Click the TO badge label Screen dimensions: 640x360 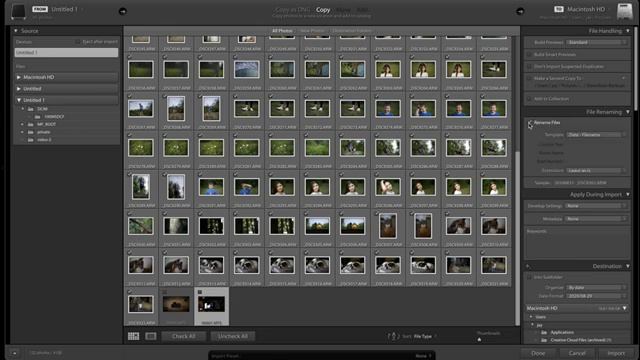pos(559,9)
